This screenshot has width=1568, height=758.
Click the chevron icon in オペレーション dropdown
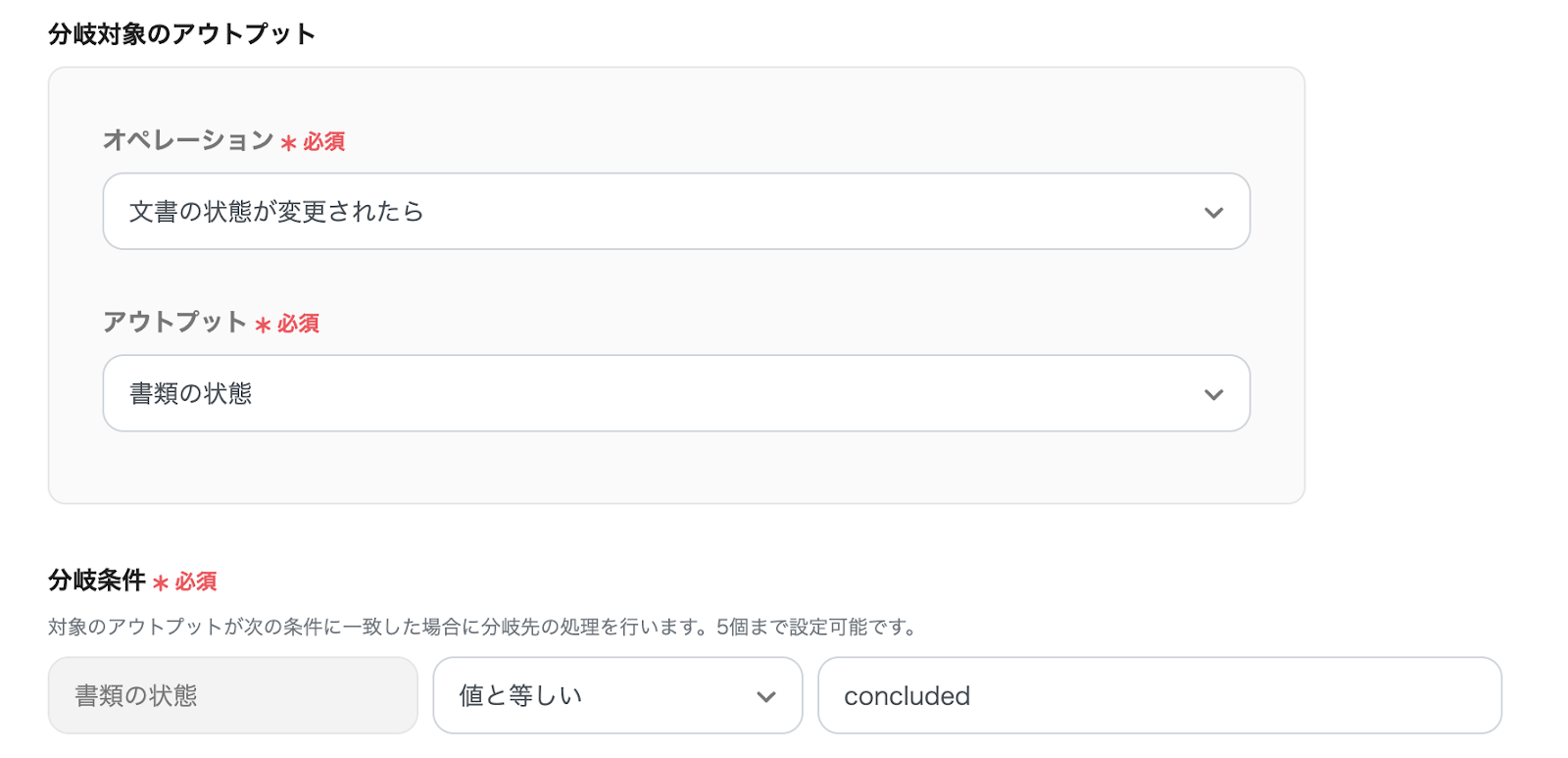(1213, 213)
